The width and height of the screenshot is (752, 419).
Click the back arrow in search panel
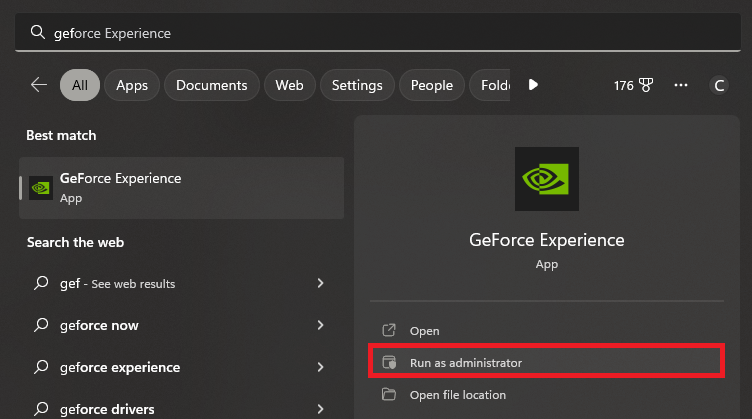[39, 85]
